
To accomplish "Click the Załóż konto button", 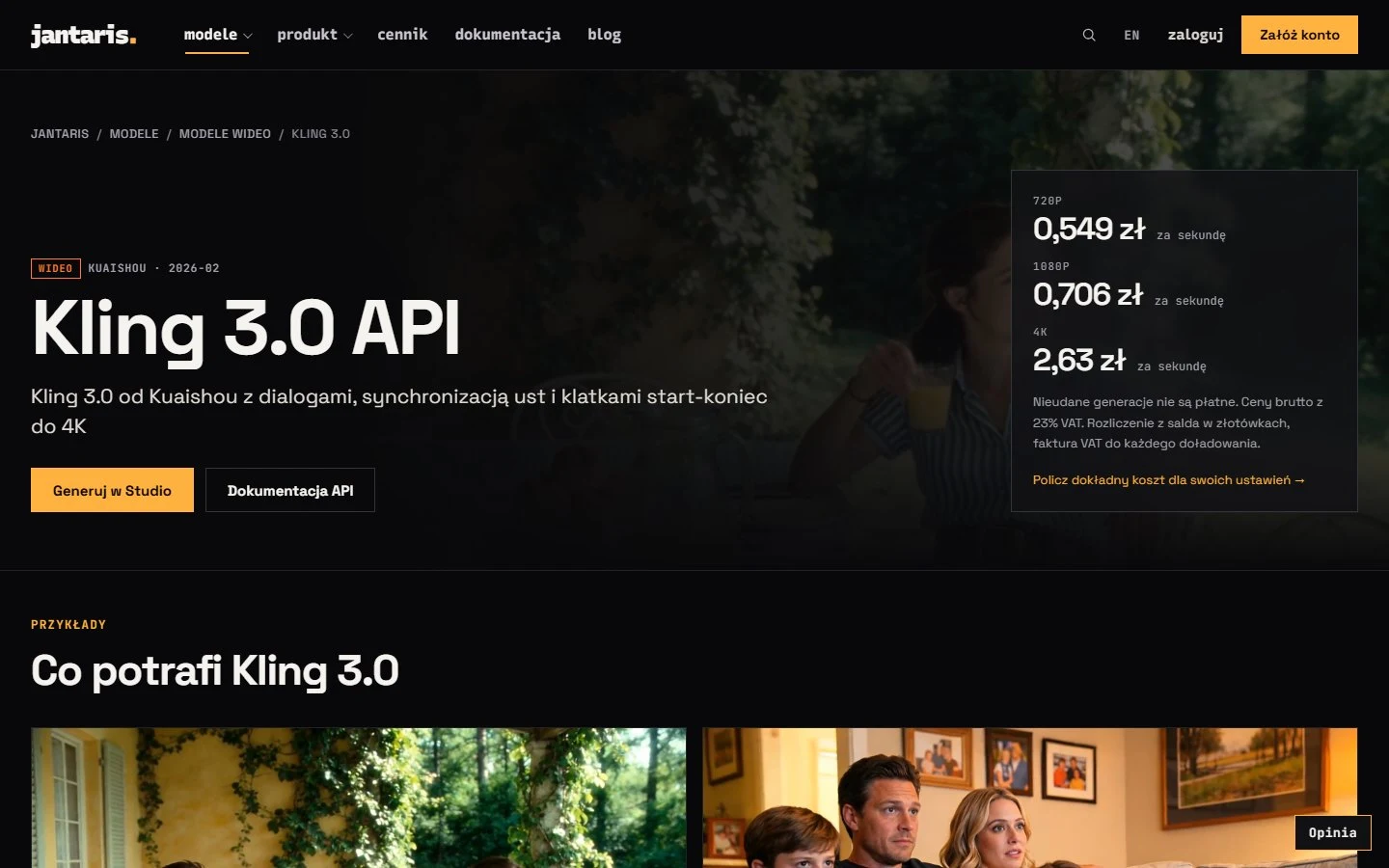I will click(x=1299, y=35).
